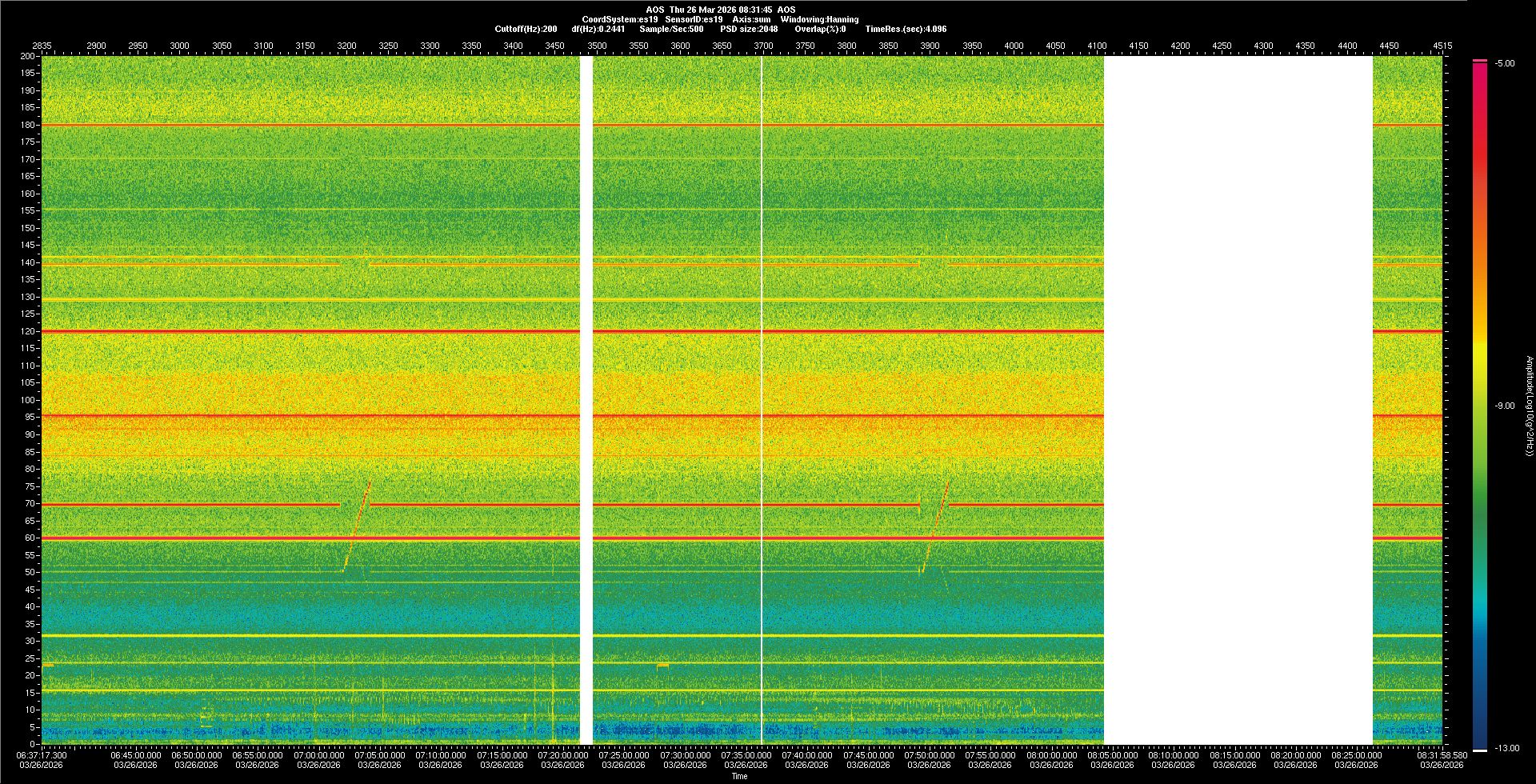Click the Sample/Sec:500 header label
Viewport: 1536px width, 784px height.
click(x=671, y=29)
